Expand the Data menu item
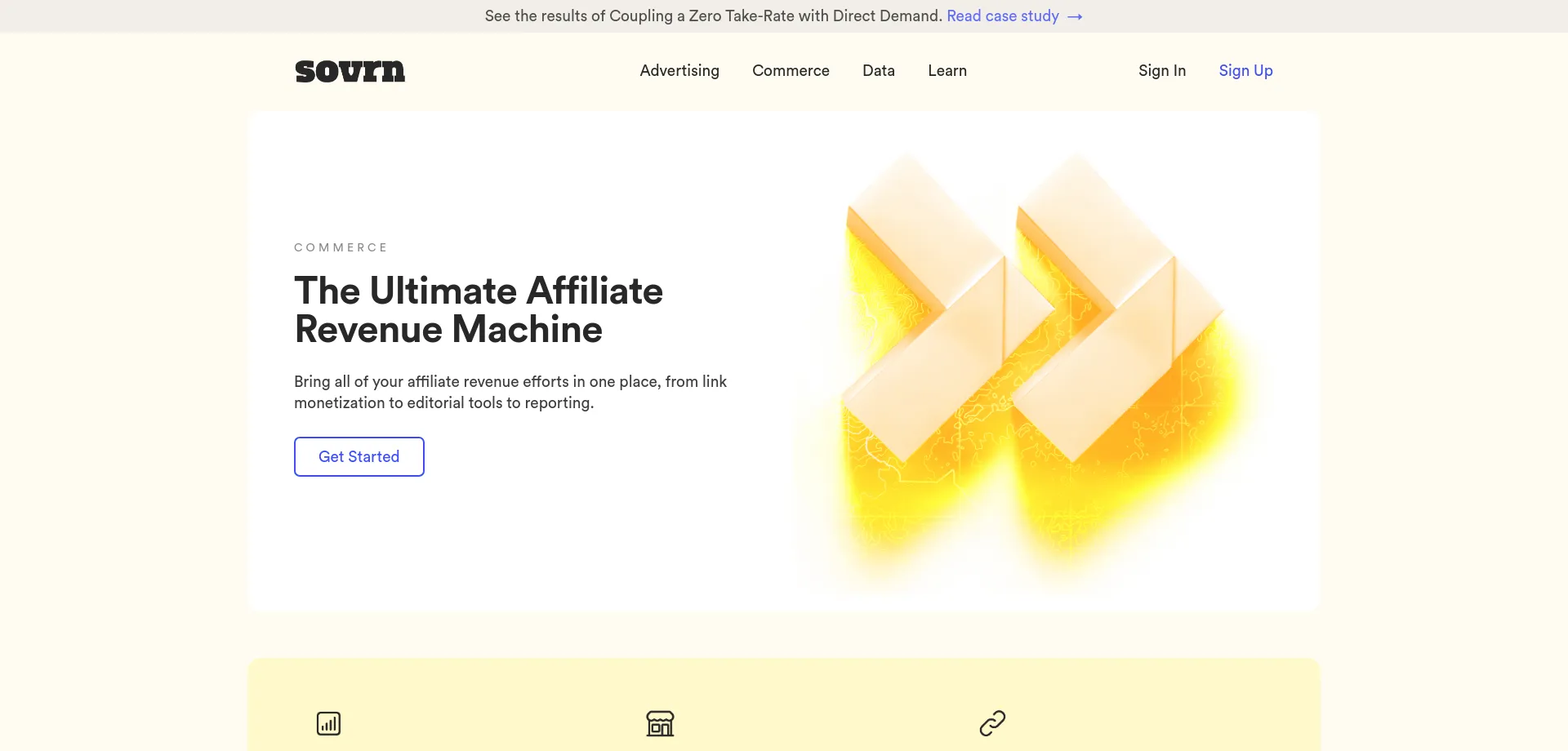Viewport: 1568px width, 751px height. 879,71
